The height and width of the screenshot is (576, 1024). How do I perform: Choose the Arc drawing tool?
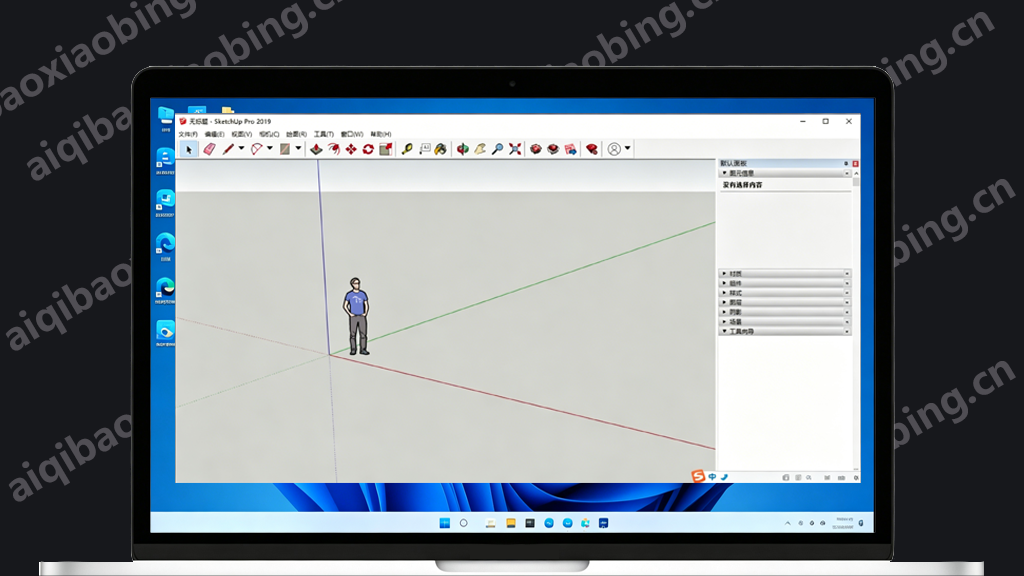coord(257,150)
